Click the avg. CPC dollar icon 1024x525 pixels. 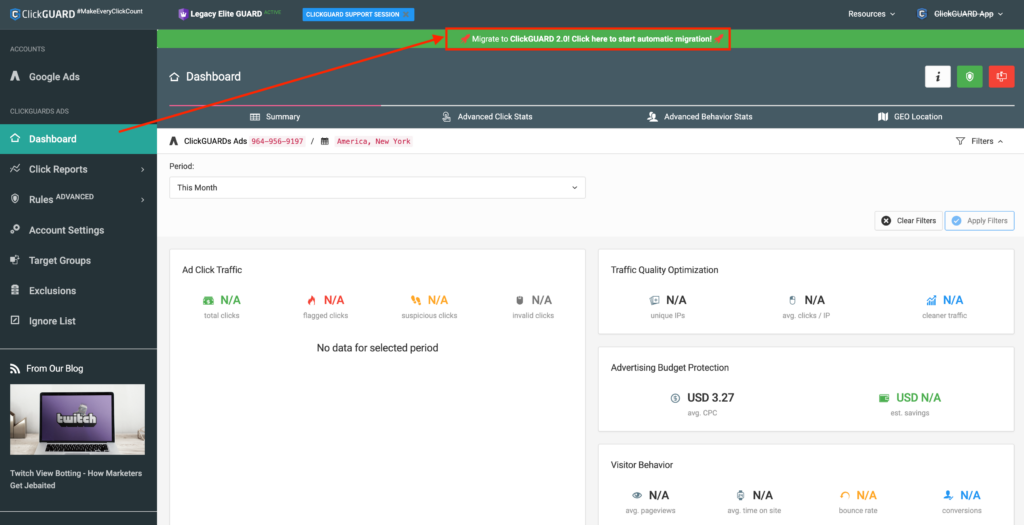tap(675, 398)
